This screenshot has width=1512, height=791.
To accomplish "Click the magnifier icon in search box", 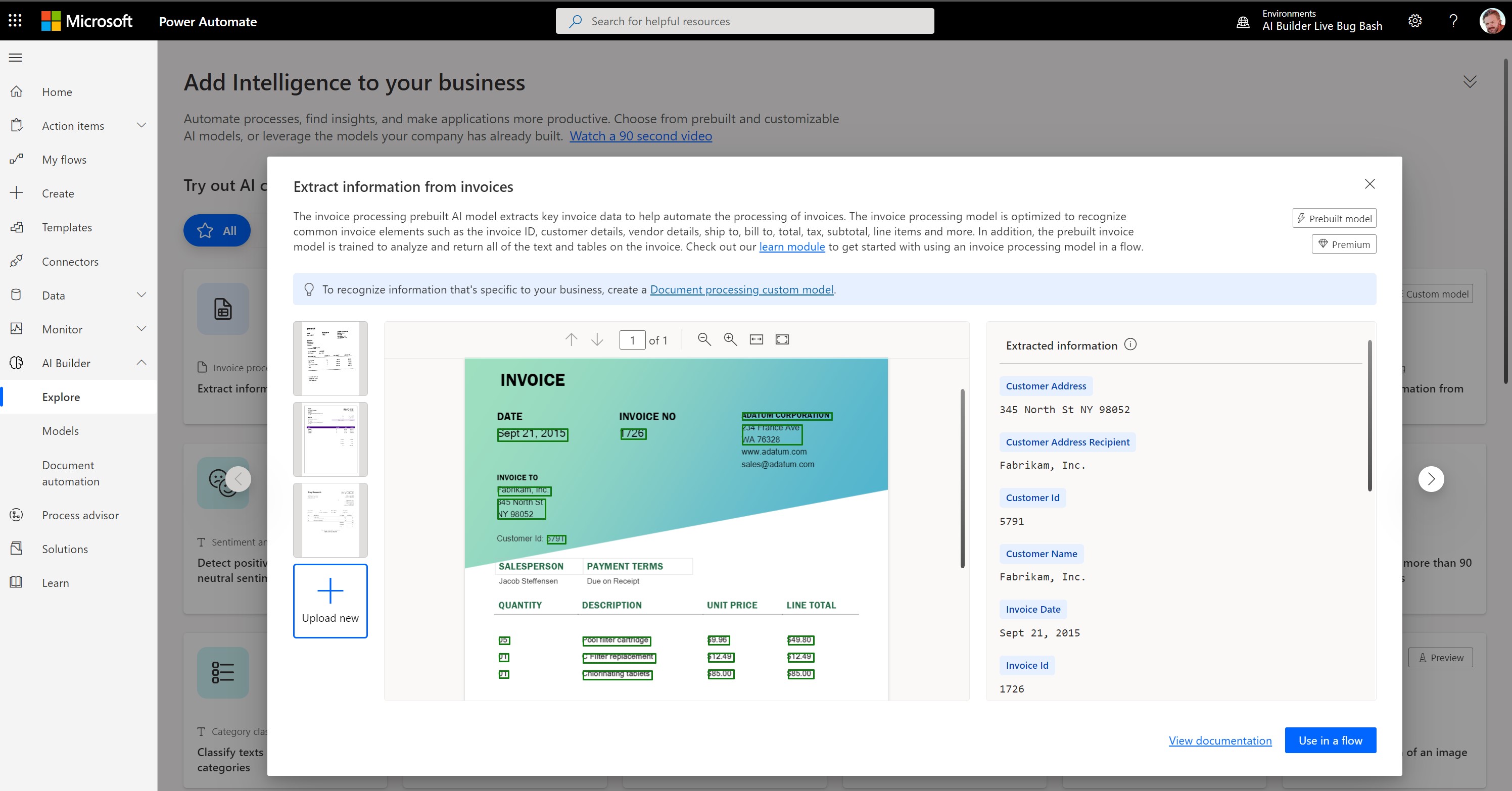I will pyautogui.click(x=575, y=21).
